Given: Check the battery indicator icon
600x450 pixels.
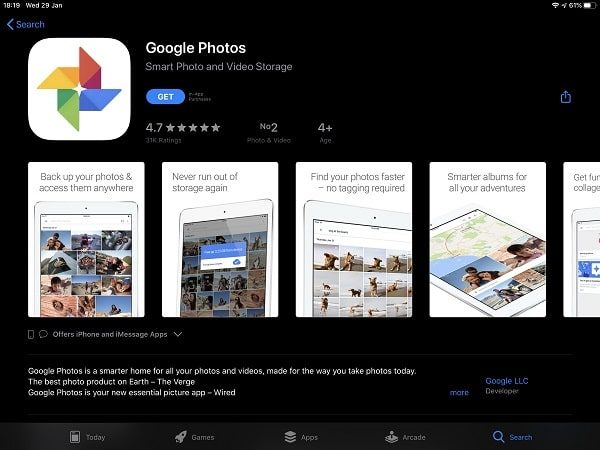Looking at the screenshot, I should [590, 5].
